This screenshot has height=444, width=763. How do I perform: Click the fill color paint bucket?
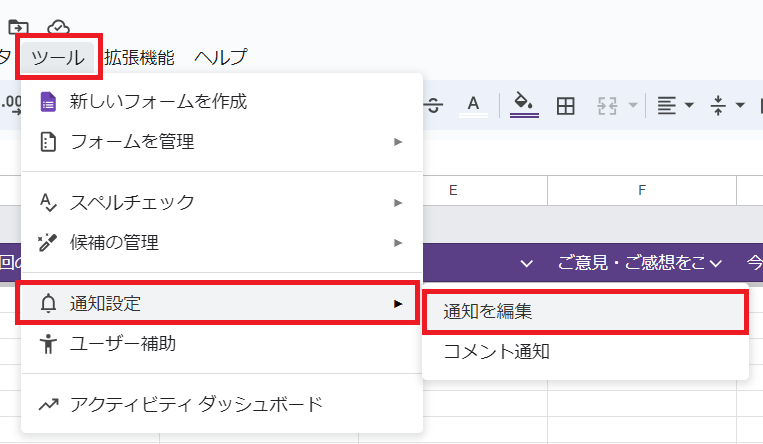click(524, 105)
